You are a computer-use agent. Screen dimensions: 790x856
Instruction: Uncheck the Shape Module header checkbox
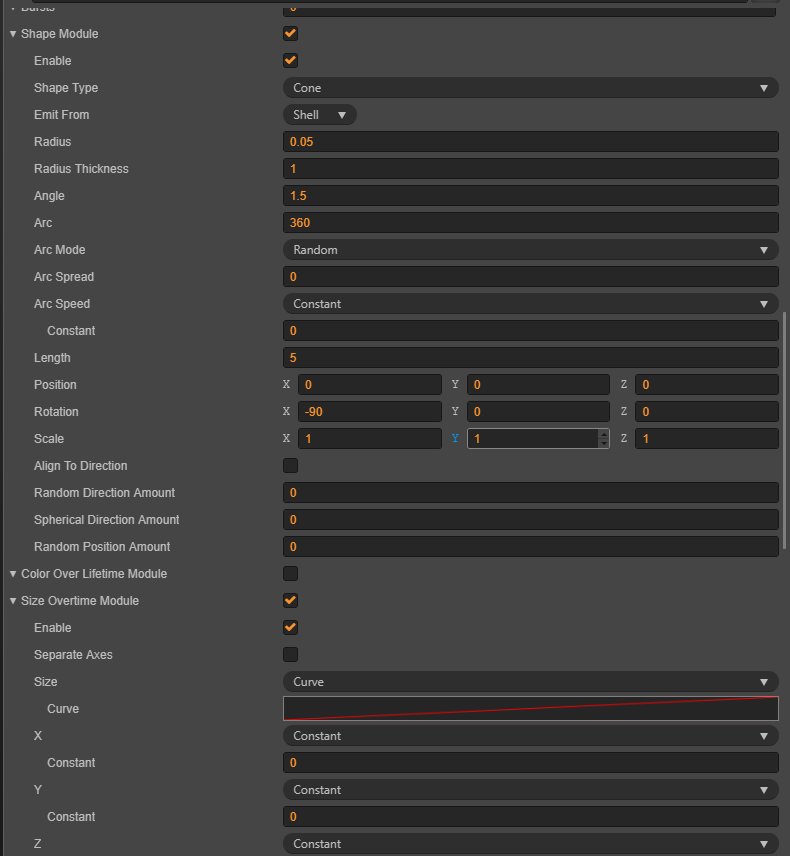(291, 34)
